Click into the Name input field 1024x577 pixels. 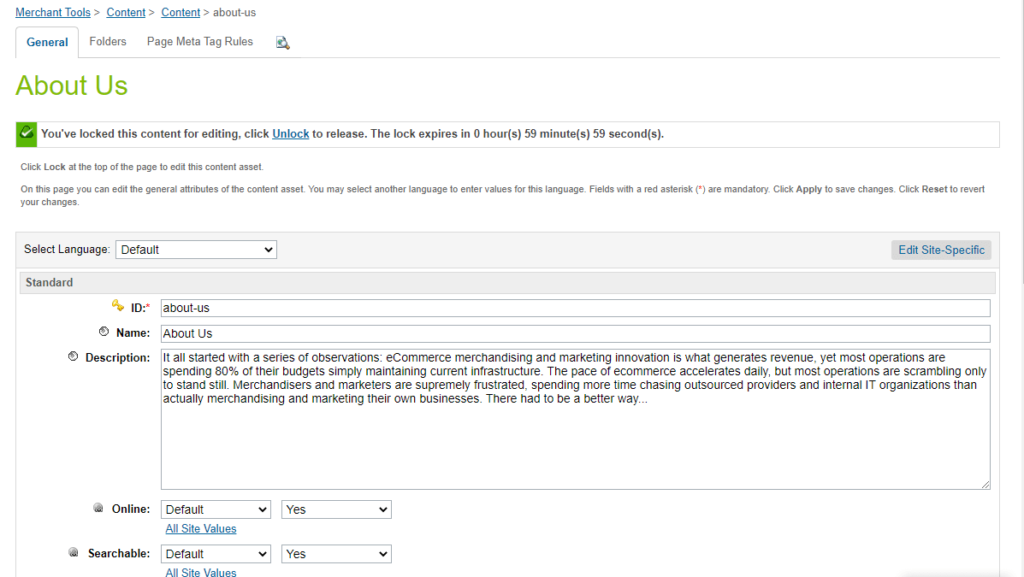(575, 334)
